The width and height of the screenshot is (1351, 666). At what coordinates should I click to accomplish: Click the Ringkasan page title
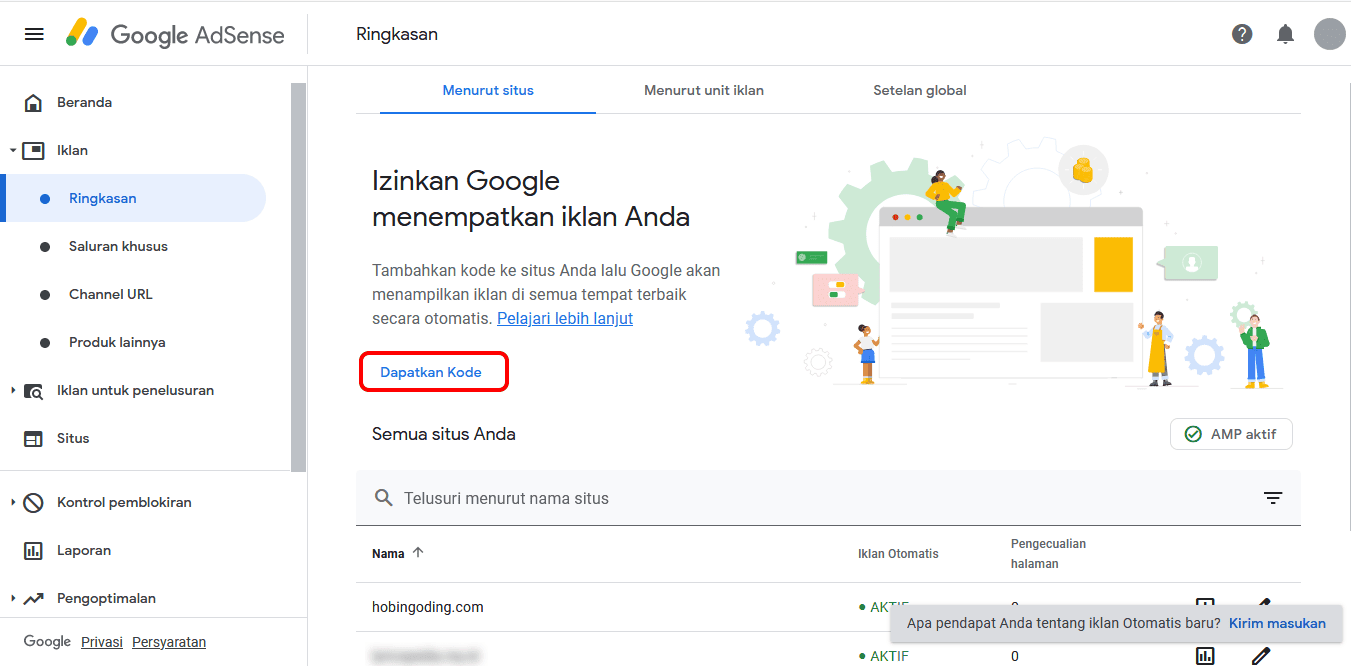point(397,34)
